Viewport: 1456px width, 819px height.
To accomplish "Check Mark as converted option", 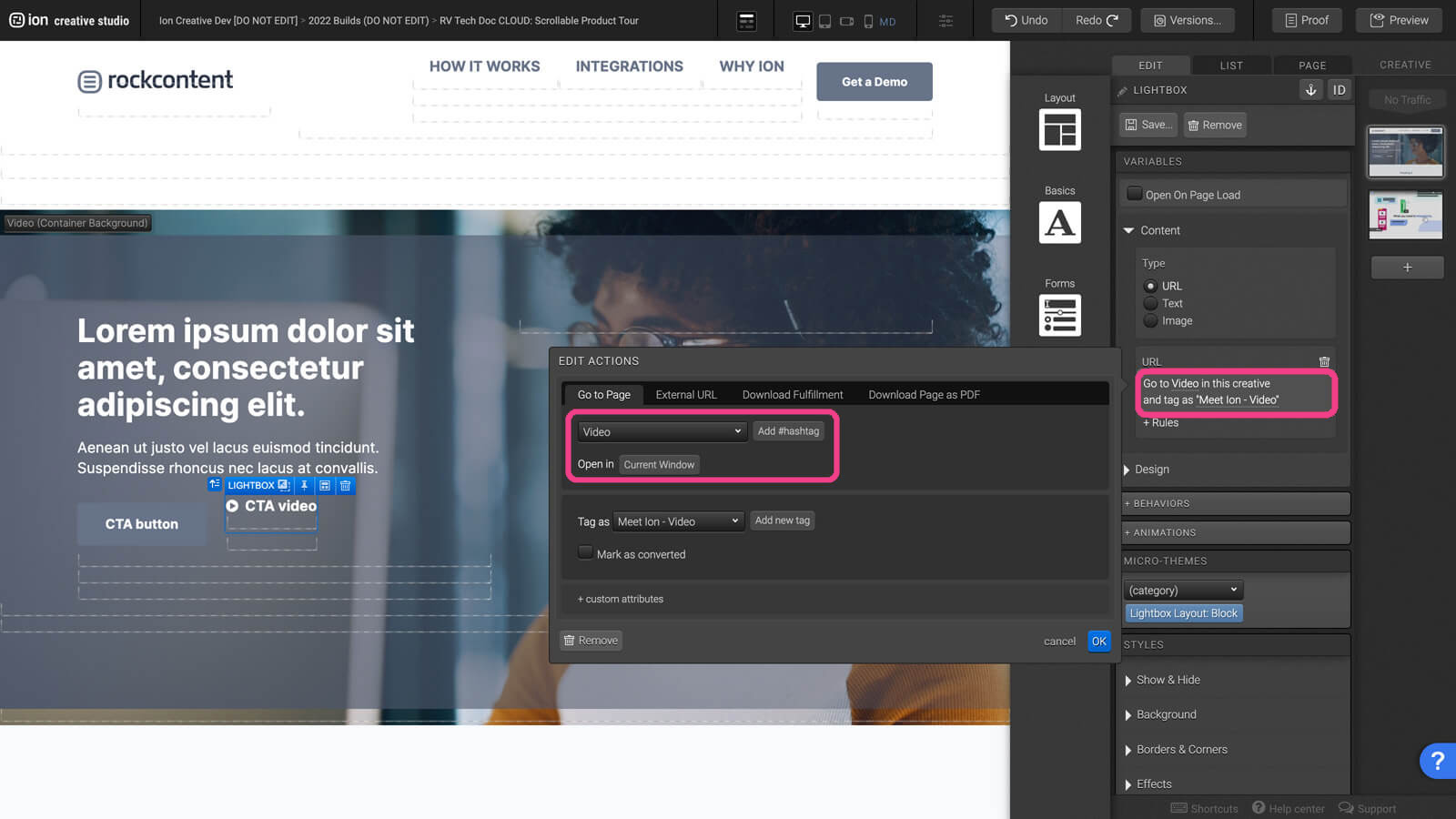I will pyautogui.click(x=585, y=553).
